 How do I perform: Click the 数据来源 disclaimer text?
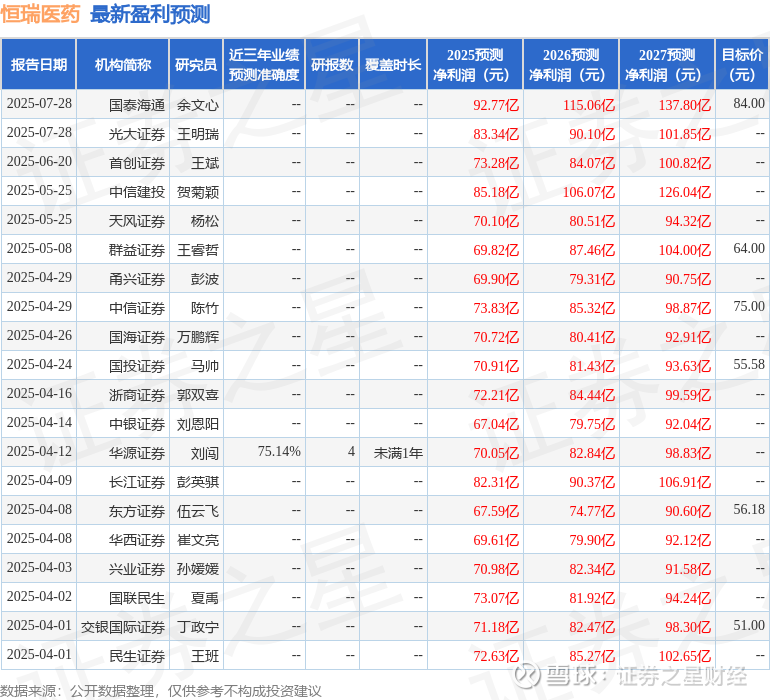(x=161, y=691)
